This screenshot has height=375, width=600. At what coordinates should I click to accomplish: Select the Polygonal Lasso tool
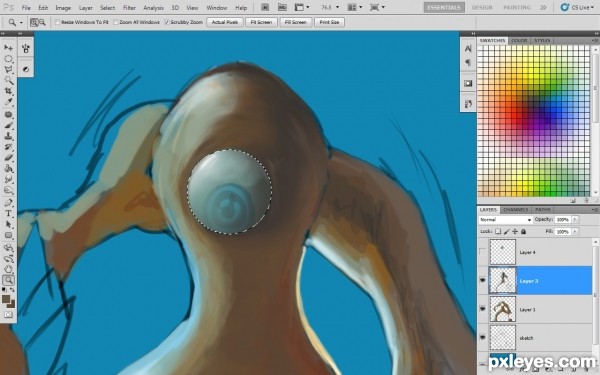tap(8, 69)
